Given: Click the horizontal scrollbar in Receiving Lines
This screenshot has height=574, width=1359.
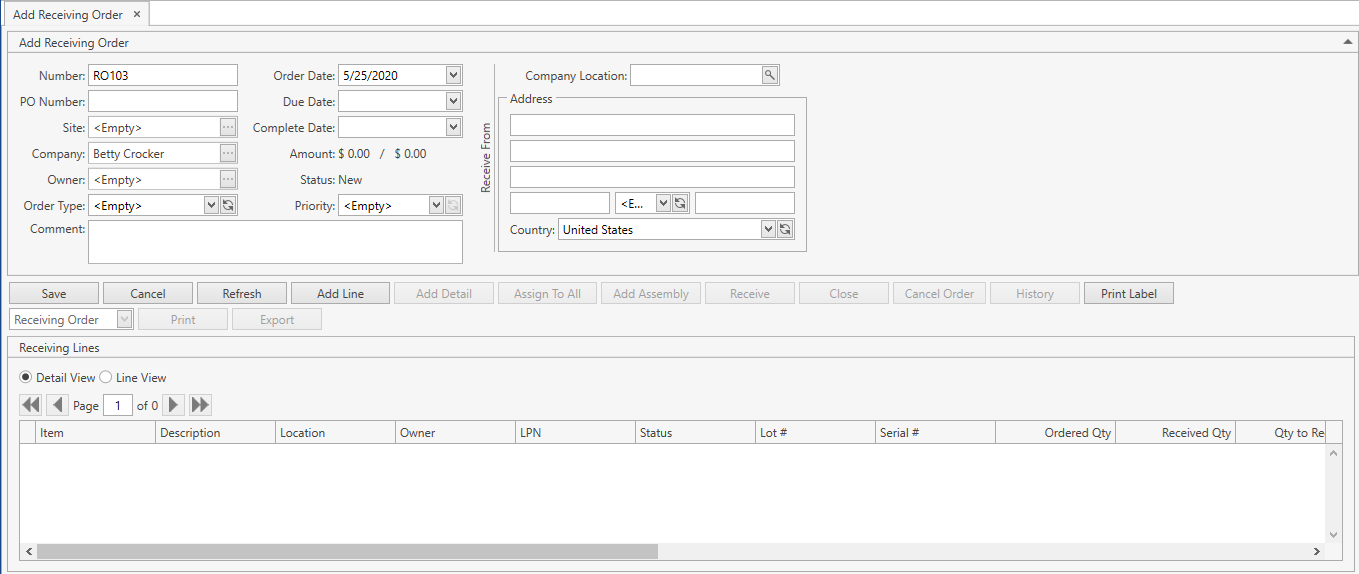Looking at the screenshot, I should click(348, 551).
